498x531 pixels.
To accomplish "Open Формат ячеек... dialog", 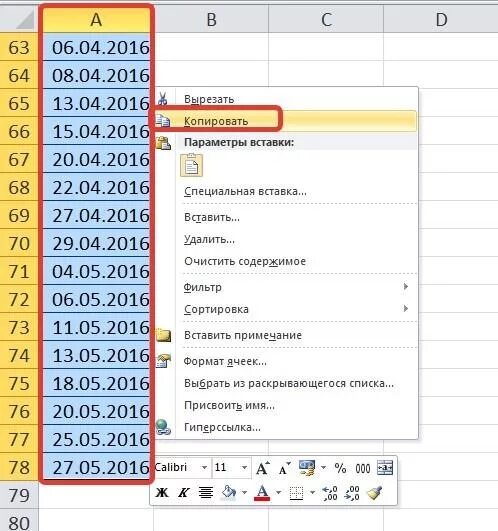I will tap(225, 361).
